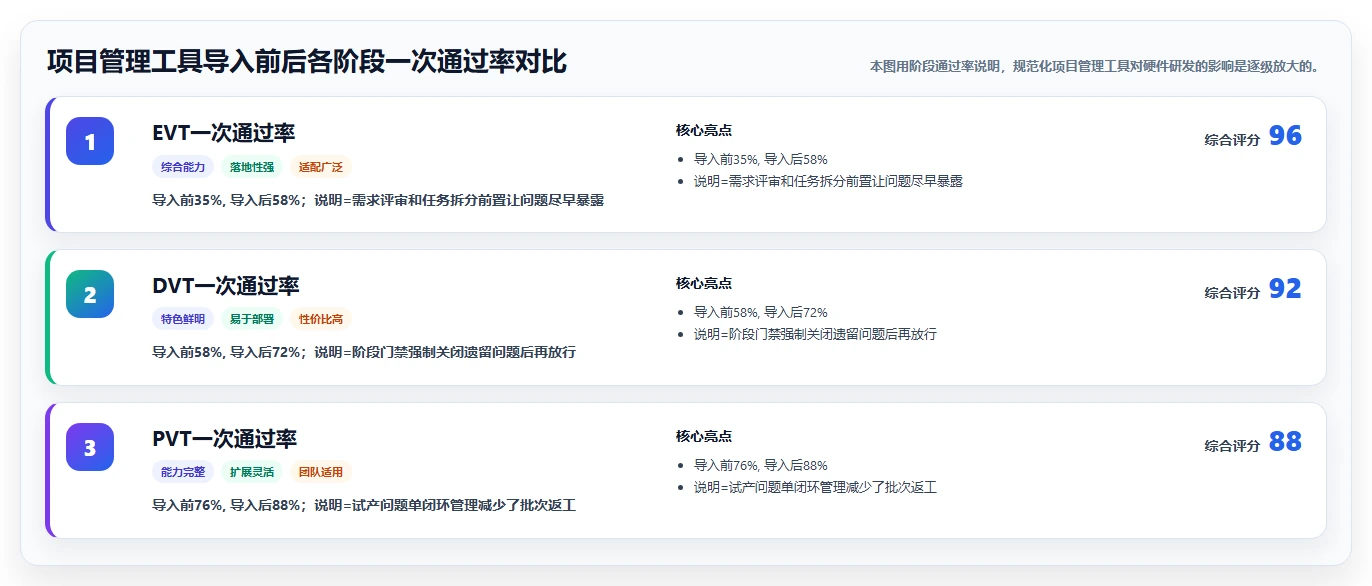Image resolution: width=1372 pixels, height=586 pixels.
Task: Click bullet 说明=阶段门禁强制关闭遗留问题后再放行
Action: [x=815, y=334]
